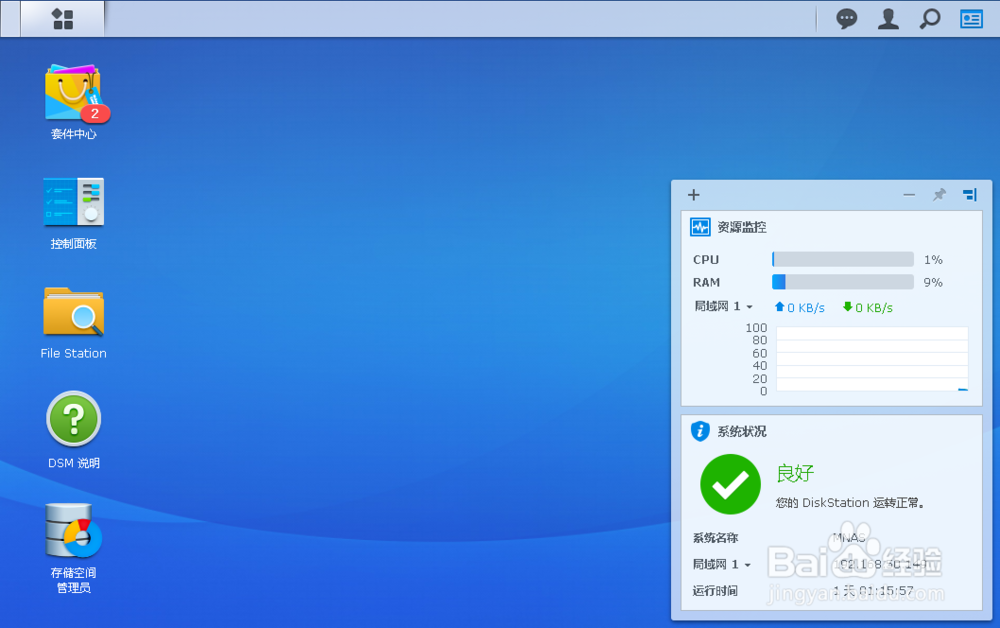
Task: Click the 运行时间 uptime label
Action: (715, 591)
